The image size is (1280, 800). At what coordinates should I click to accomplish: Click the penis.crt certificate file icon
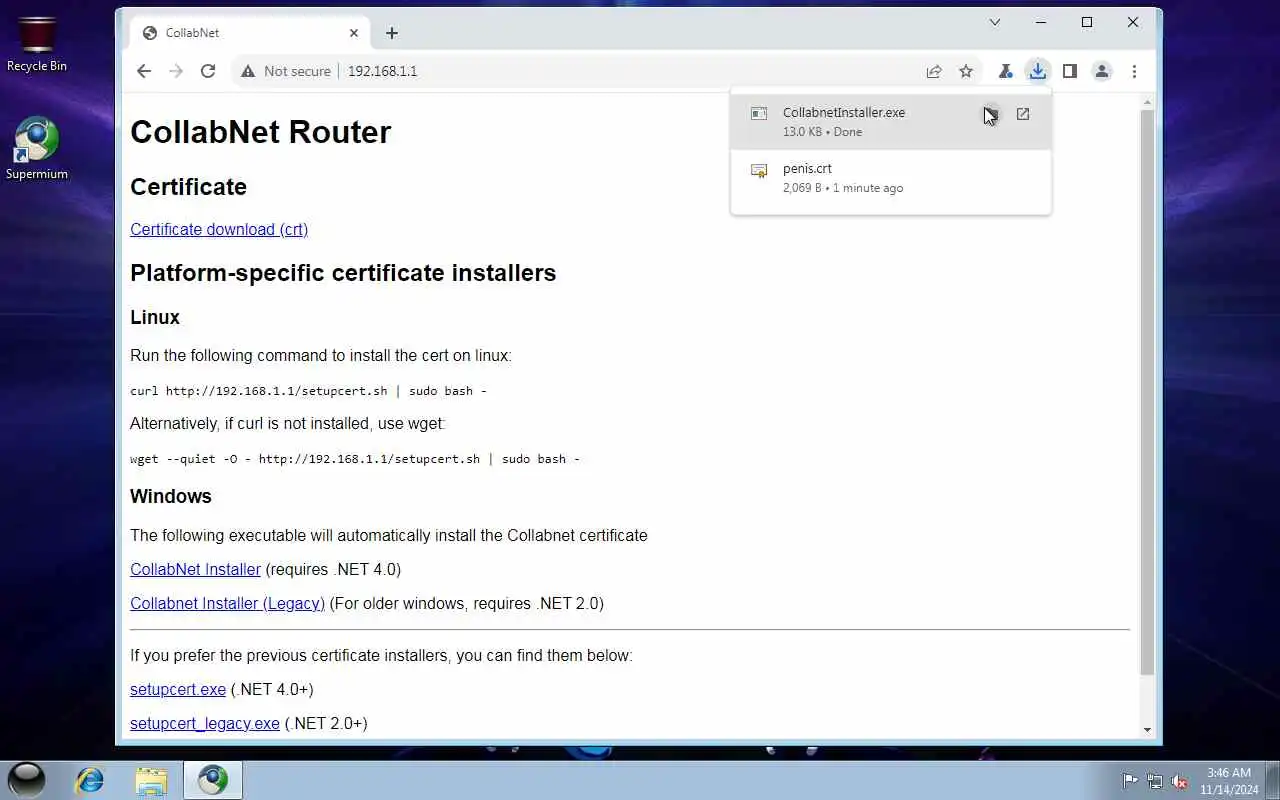pos(759,170)
